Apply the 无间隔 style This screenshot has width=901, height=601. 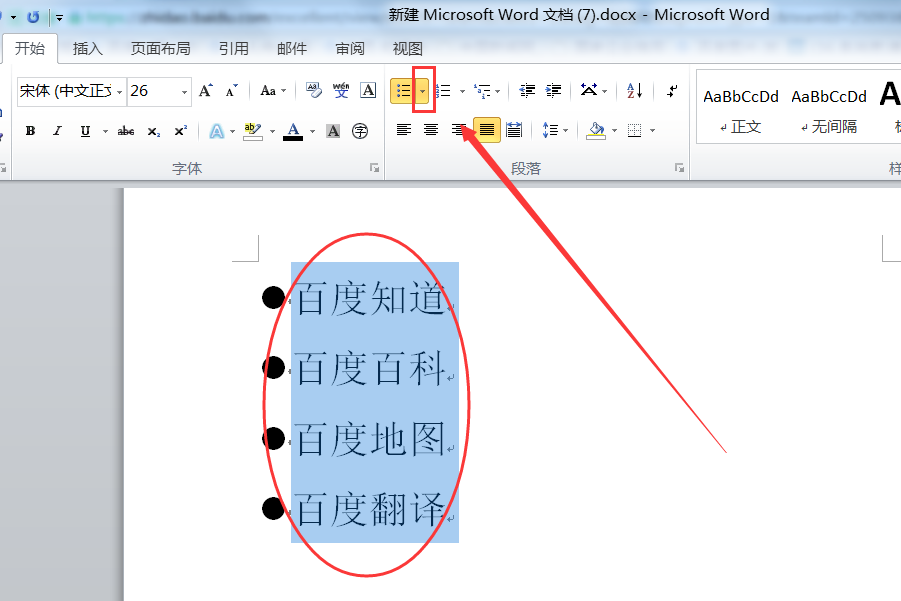click(x=829, y=110)
